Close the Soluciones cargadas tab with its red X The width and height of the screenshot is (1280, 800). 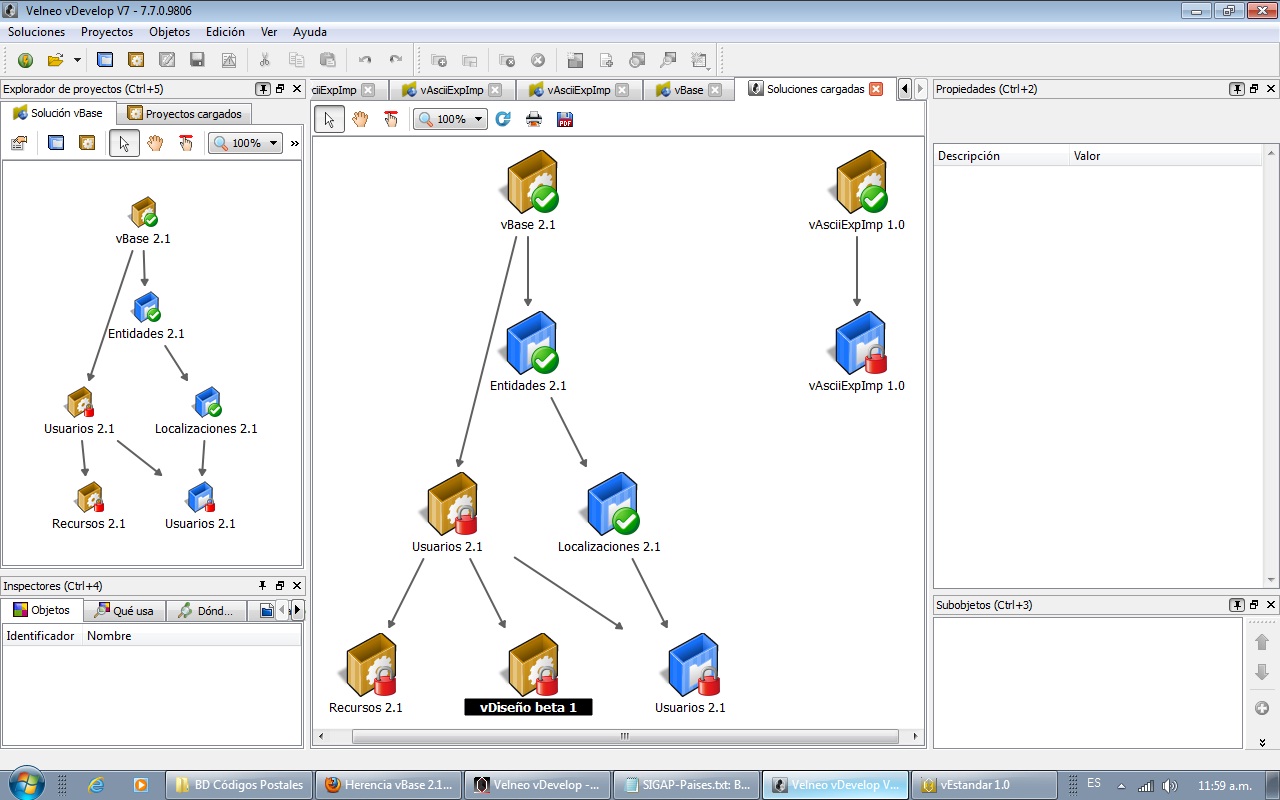pyautogui.click(x=876, y=89)
